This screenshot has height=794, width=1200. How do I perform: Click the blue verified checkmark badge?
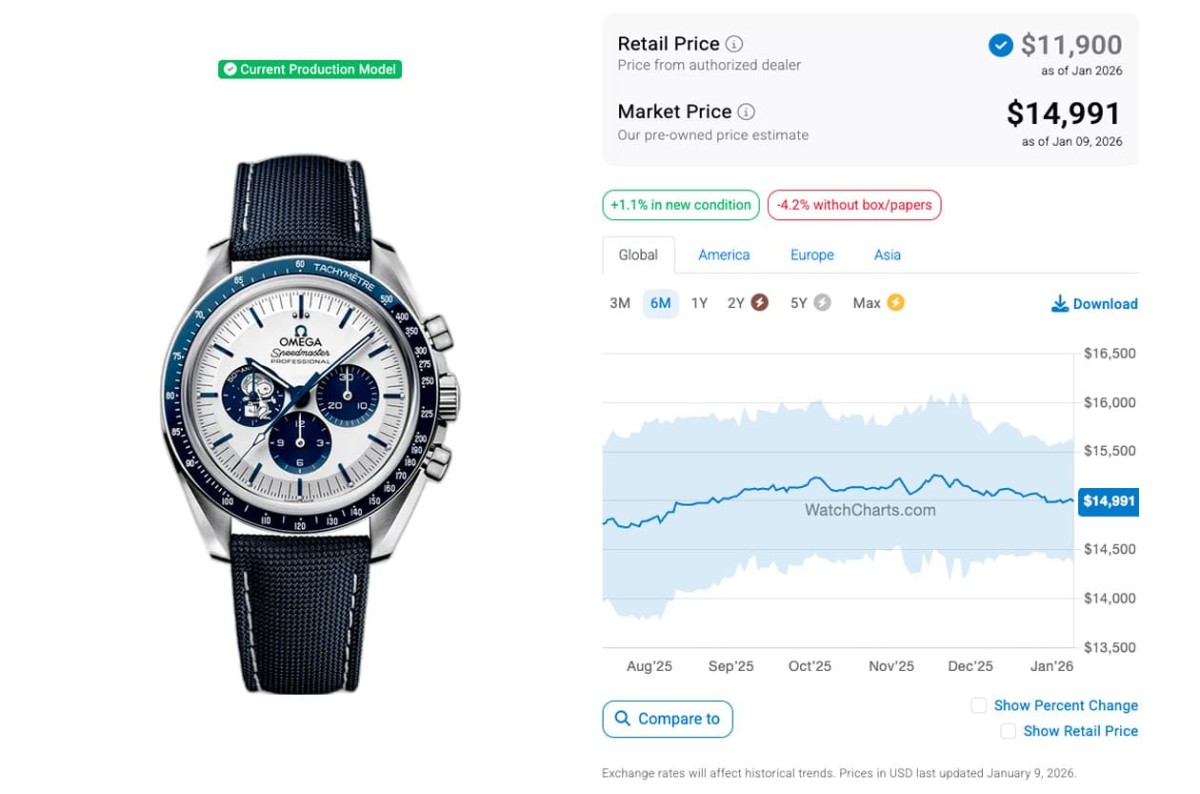[x=1000, y=45]
